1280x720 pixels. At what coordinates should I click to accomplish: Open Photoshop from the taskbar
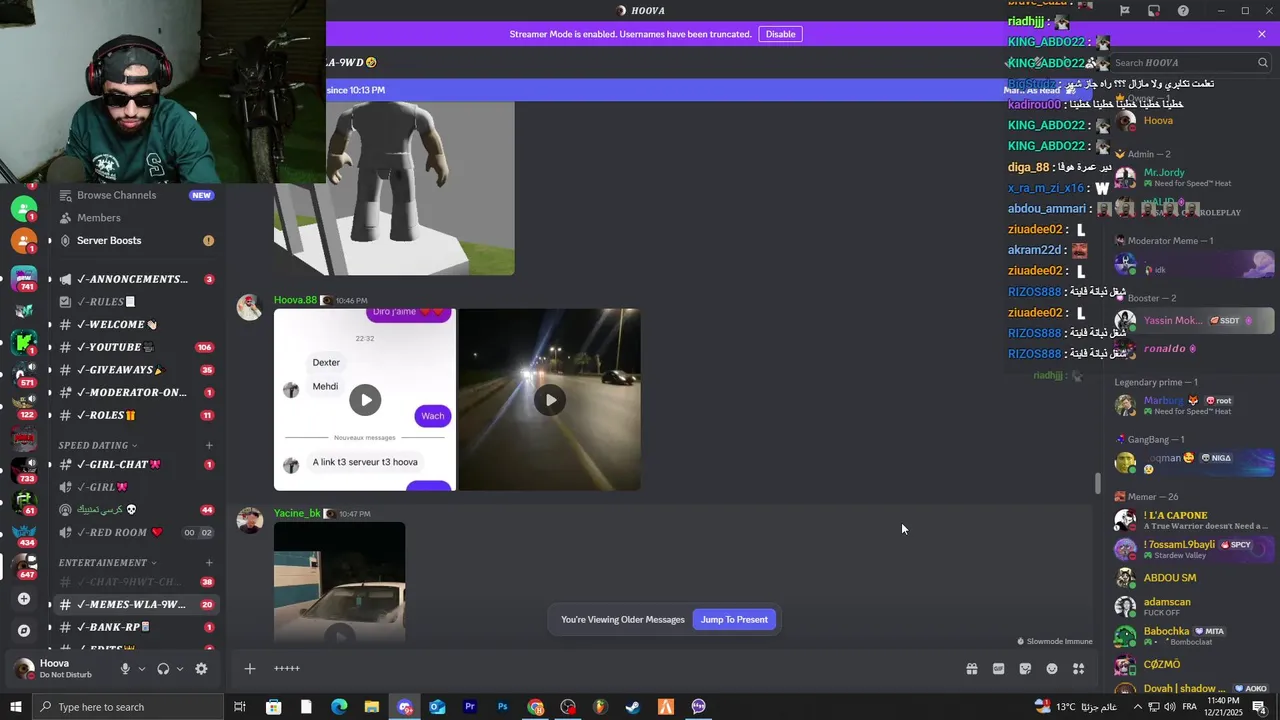tap(503, 707)
